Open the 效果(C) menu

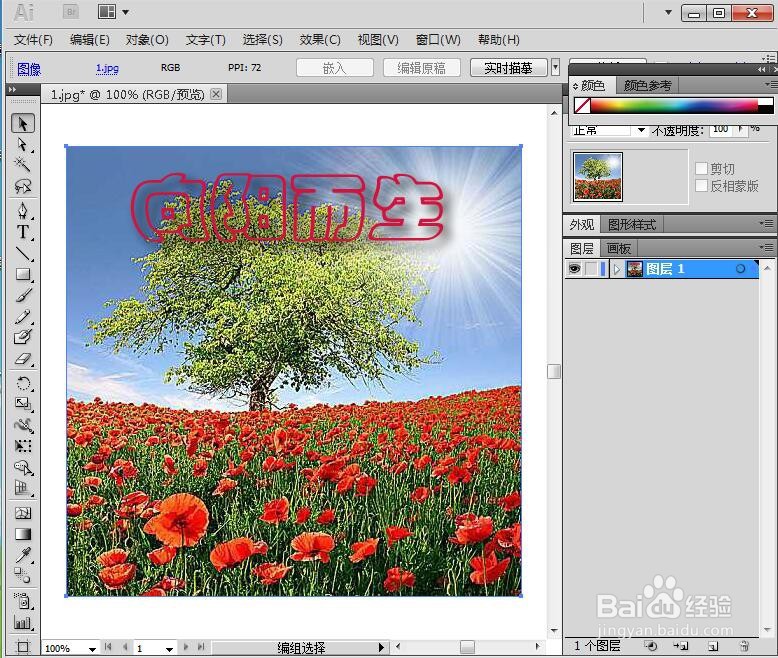pos(320,40)
